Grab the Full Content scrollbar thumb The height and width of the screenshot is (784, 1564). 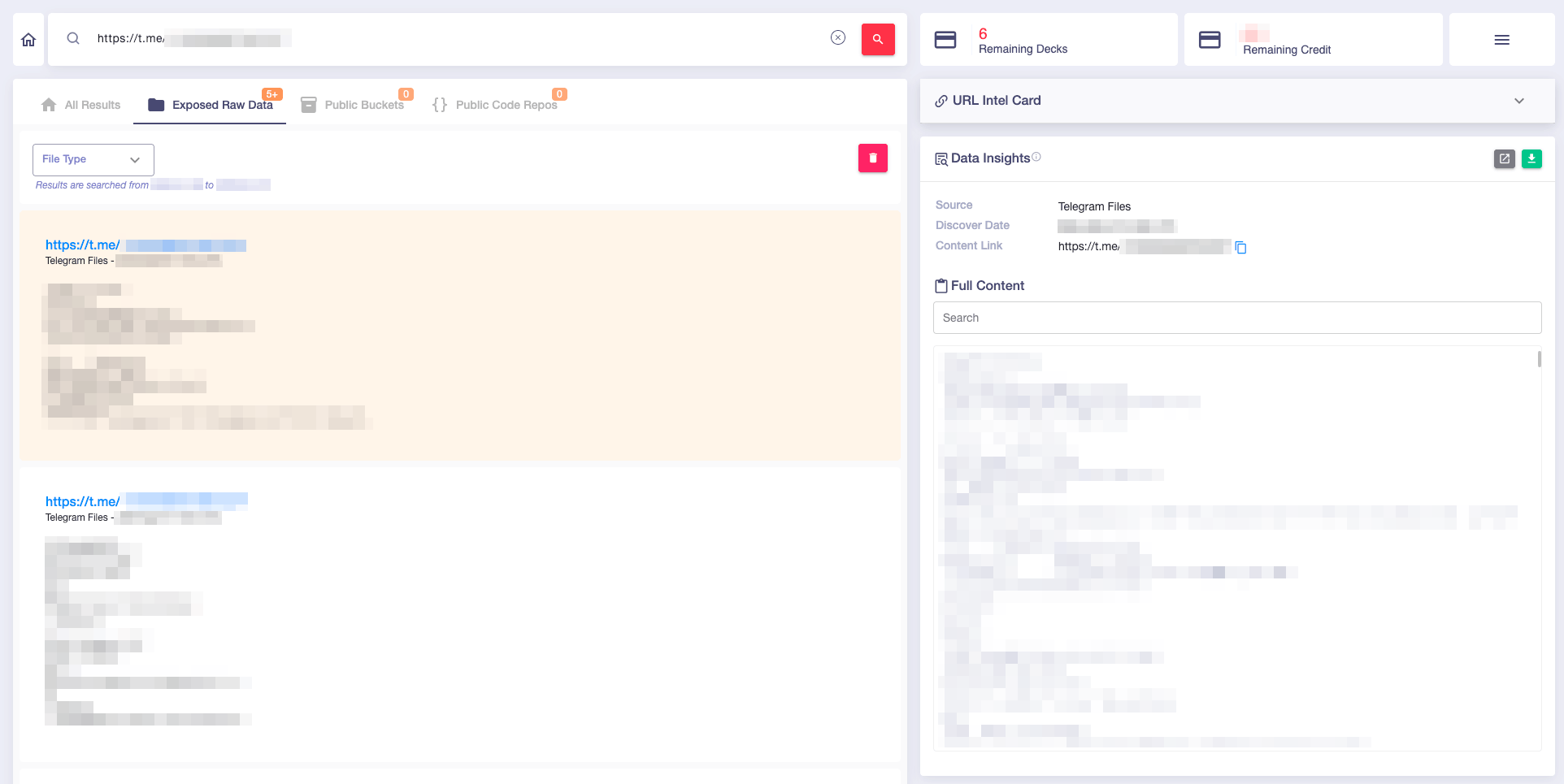click(1539, 358)
